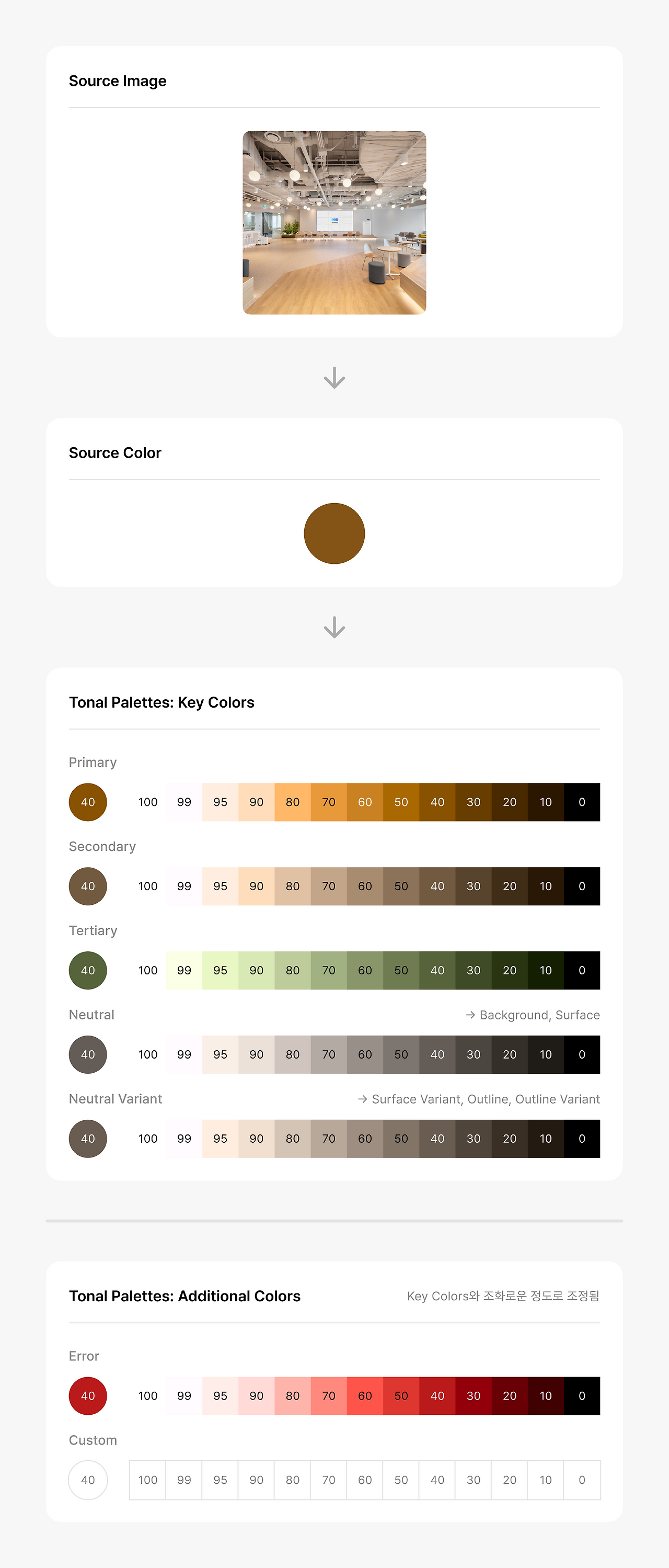Select the Custom tone 100 cell
The image size is (669, 1568).
tap(148, 1480)
